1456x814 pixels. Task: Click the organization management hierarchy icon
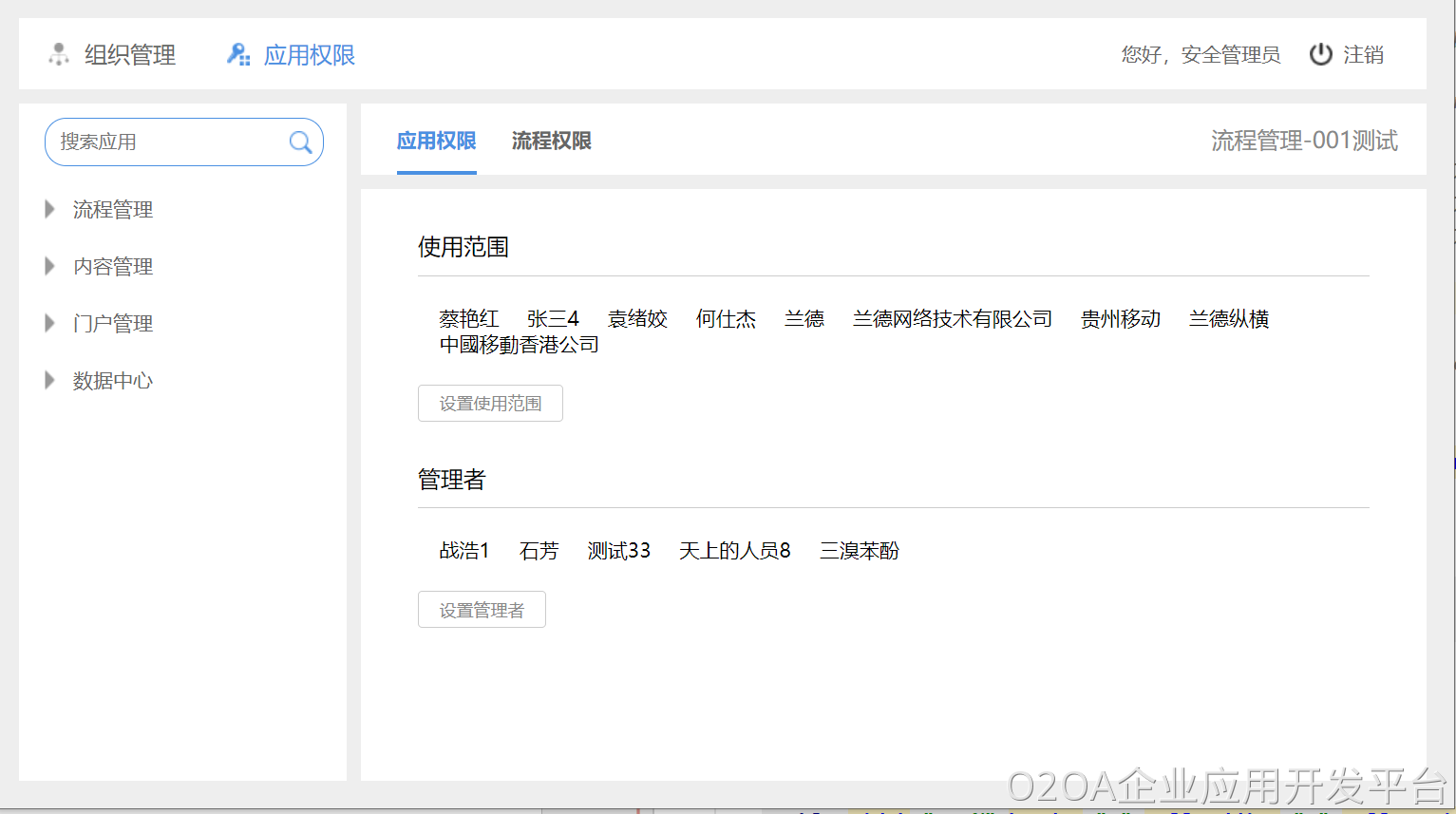coord(59,54)
